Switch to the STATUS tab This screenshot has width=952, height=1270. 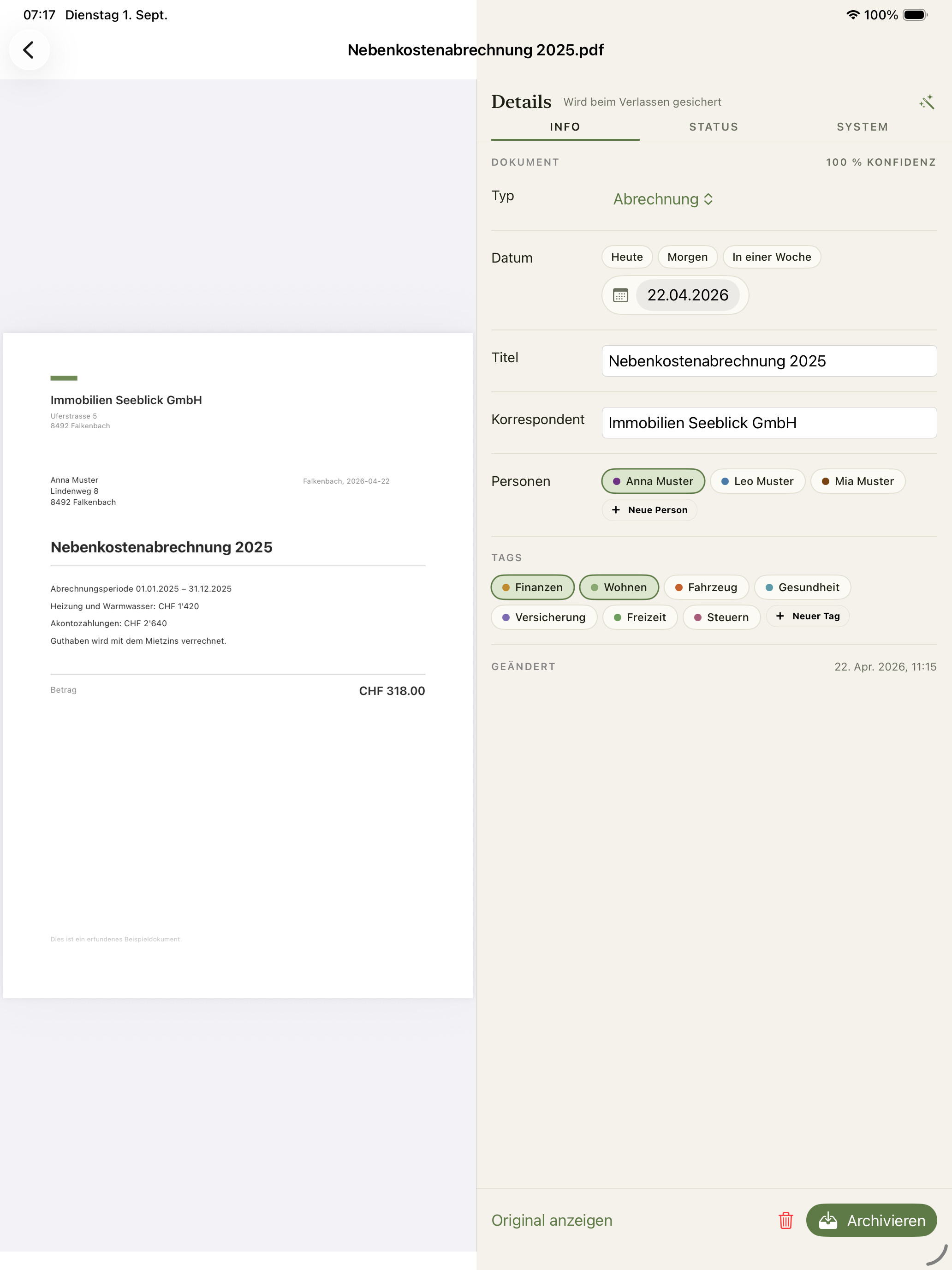pyautogui.click(x=714, y=127)
